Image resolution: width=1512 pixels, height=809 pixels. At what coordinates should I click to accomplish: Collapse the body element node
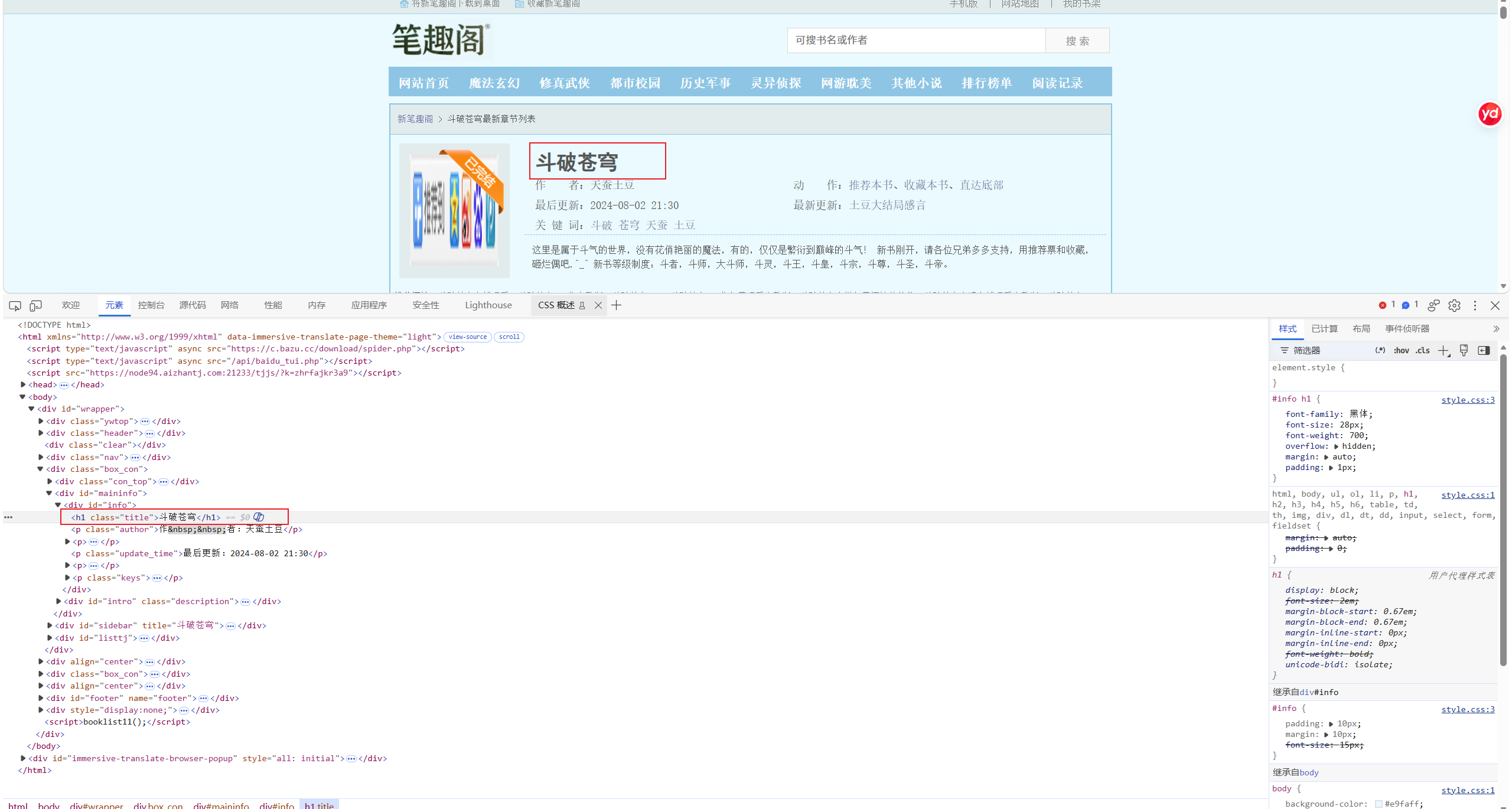23,397
